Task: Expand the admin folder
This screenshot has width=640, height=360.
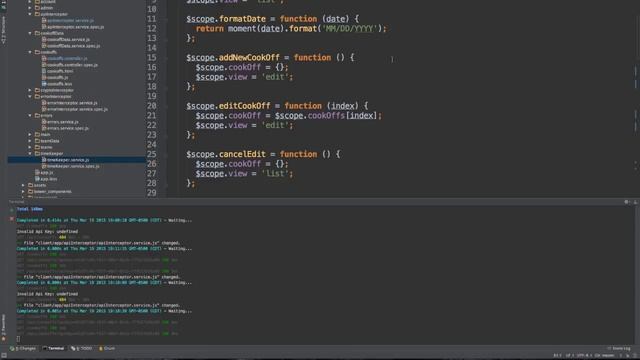Action: [30, 8]
